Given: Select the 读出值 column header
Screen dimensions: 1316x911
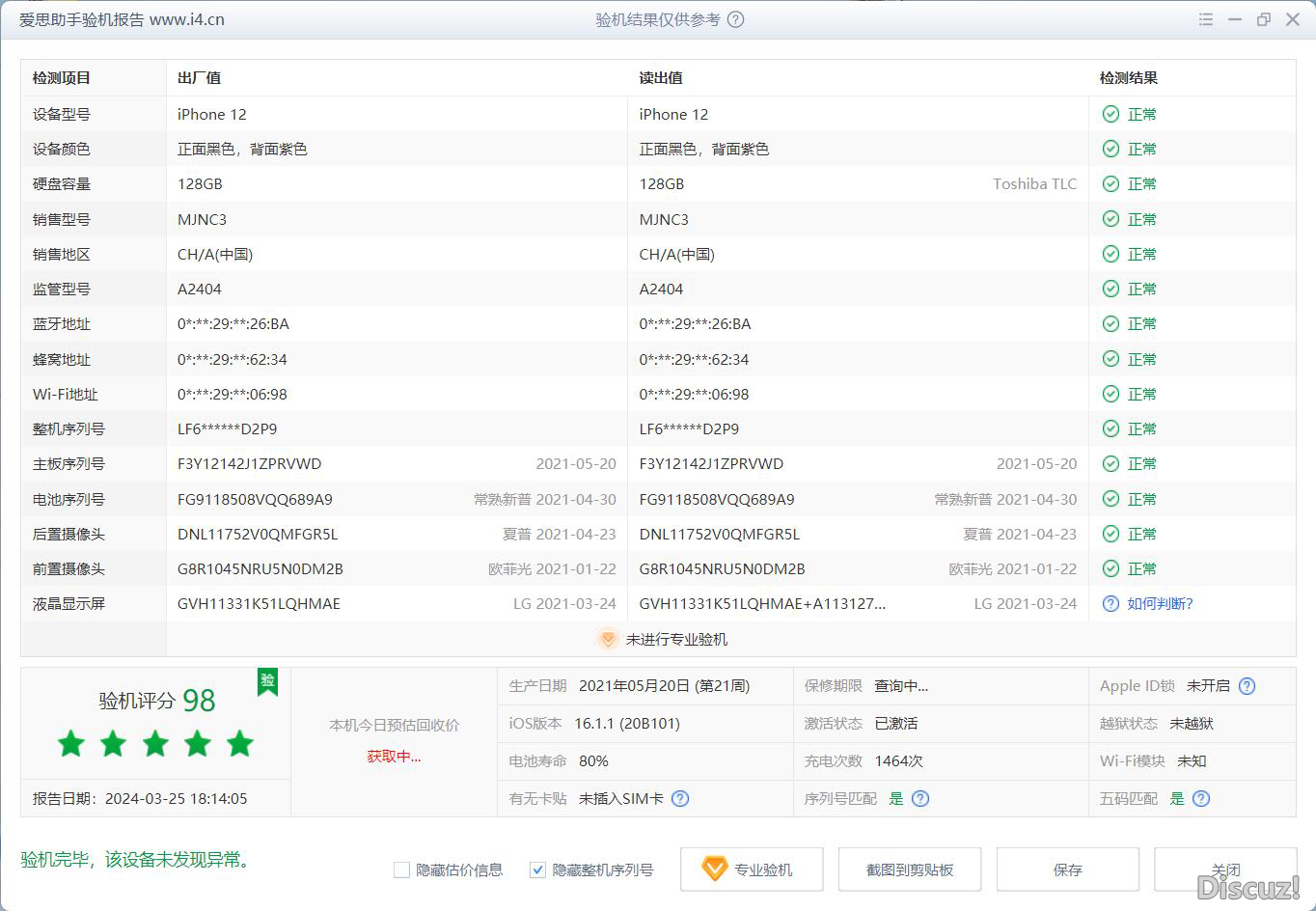Looking at the screenshot, I should [661, 78].
